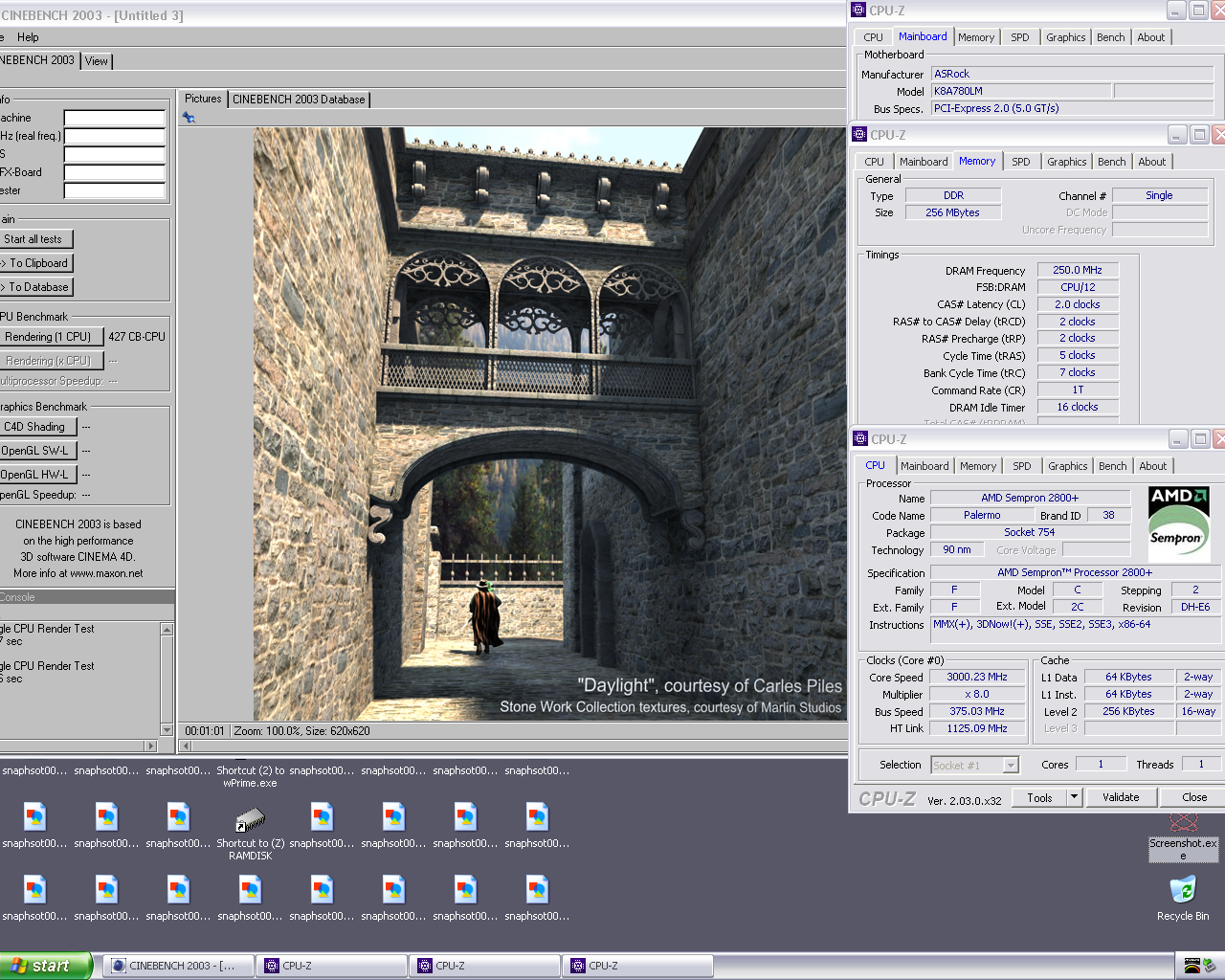Switch to CINEBENCH 2003 Database tab
Screen dimensions: 1225x980
pyautogui.click(x=299, y=100)
